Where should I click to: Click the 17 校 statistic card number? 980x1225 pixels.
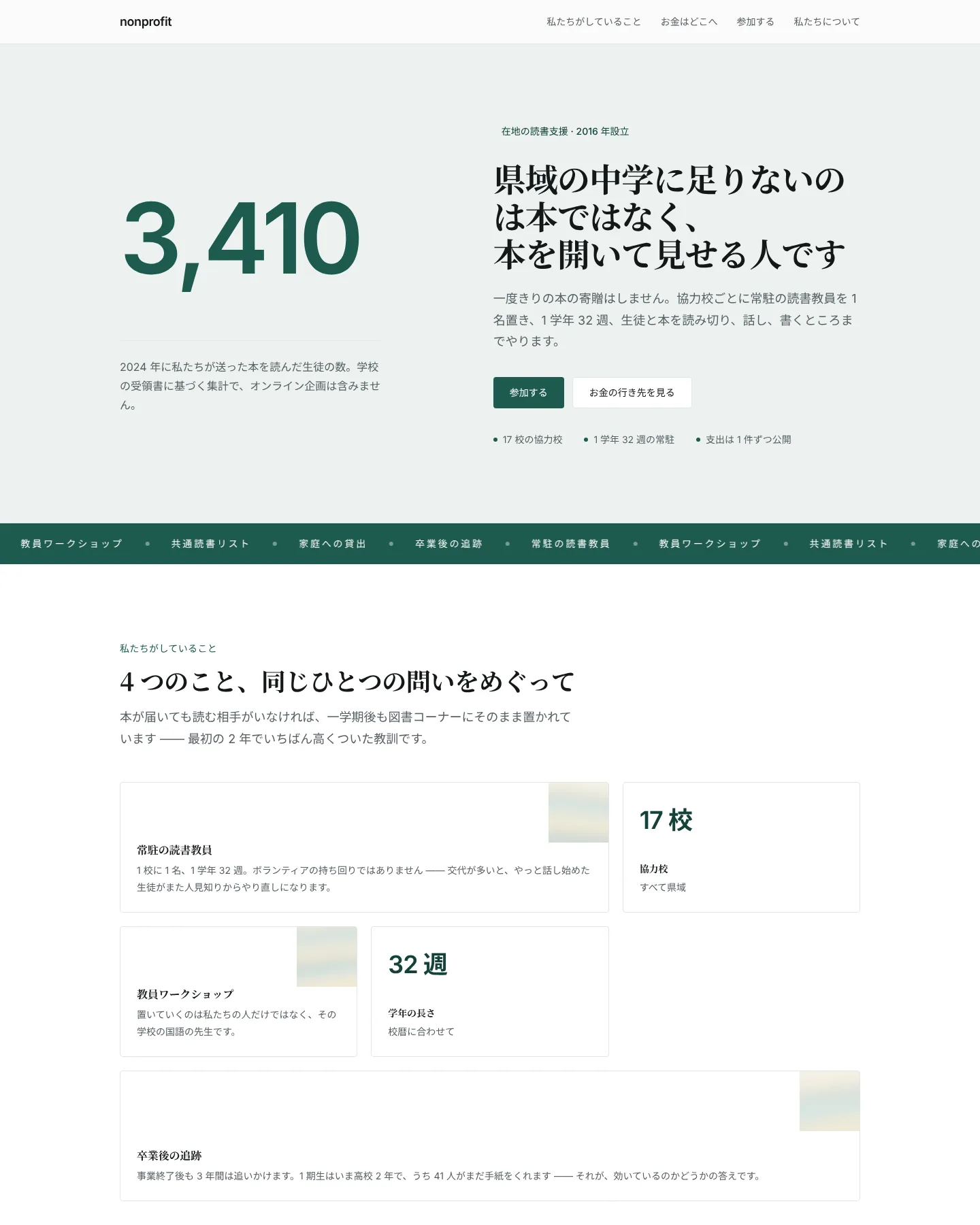(666, 820)
